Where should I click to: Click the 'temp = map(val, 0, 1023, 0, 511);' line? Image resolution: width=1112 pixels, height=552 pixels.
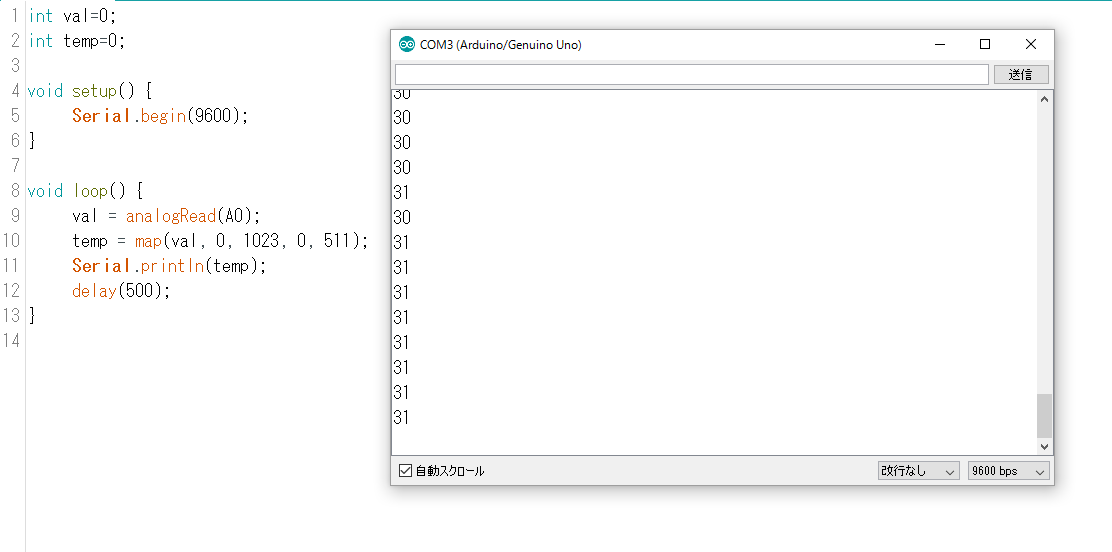click(x=221, y=241)
